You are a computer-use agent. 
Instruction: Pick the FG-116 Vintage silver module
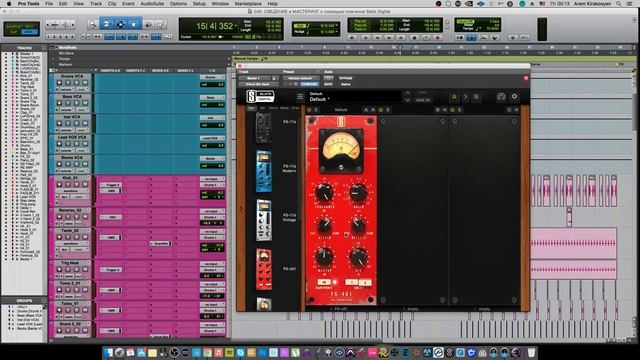[264, 220]
